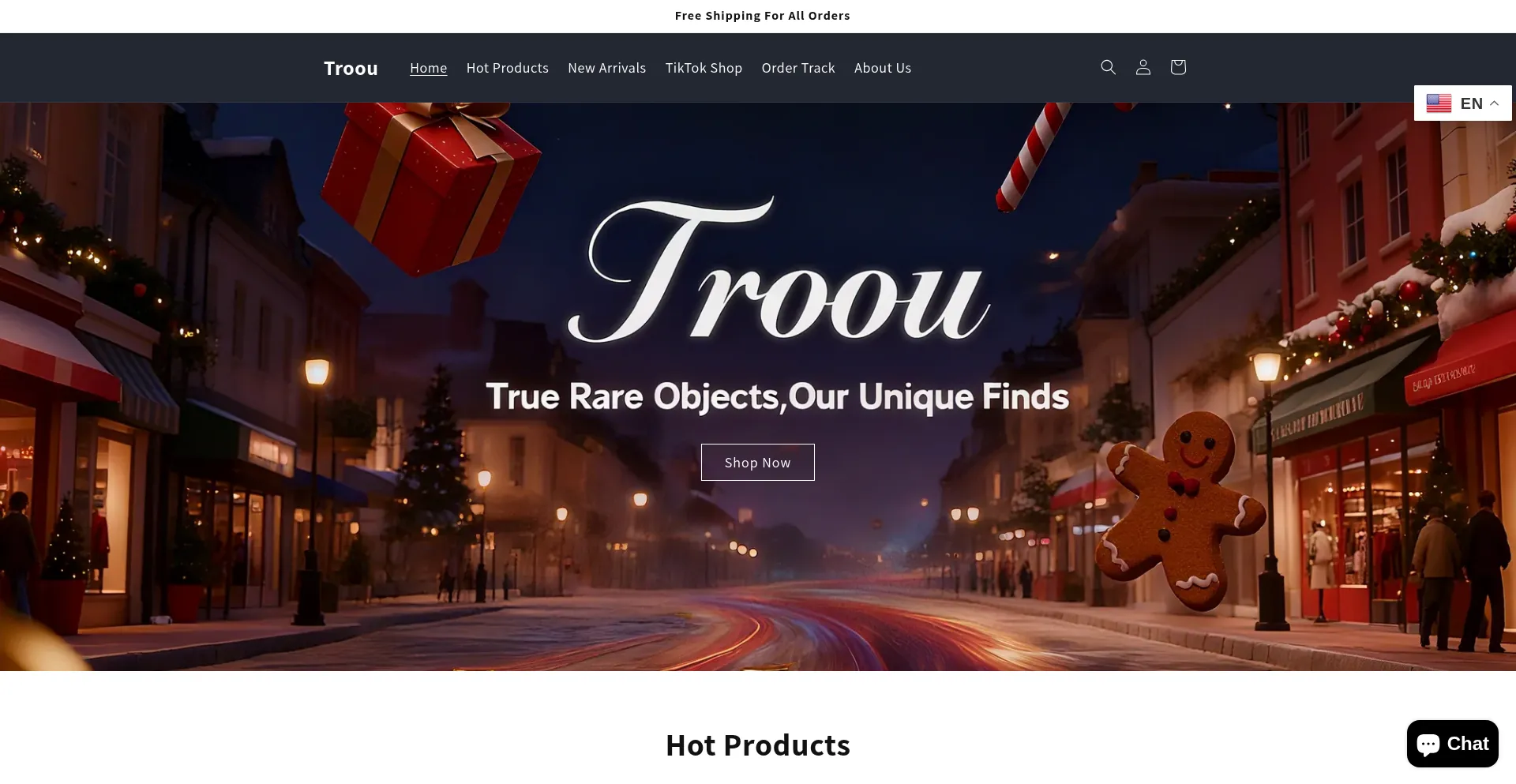Click the account login person icon

[x=1143, y=67]
